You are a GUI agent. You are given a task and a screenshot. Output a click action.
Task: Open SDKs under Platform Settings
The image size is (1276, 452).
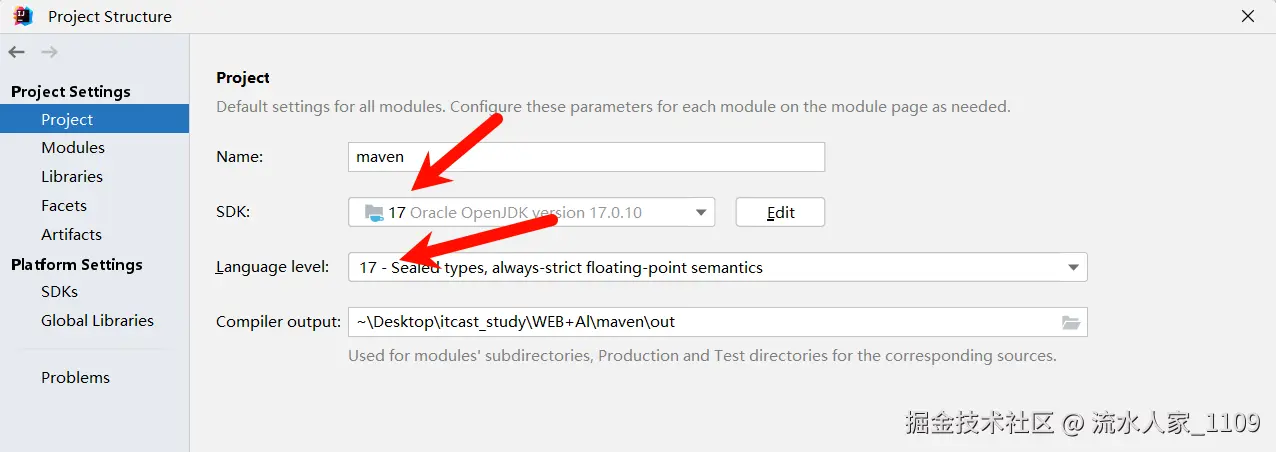pos(59,291)
